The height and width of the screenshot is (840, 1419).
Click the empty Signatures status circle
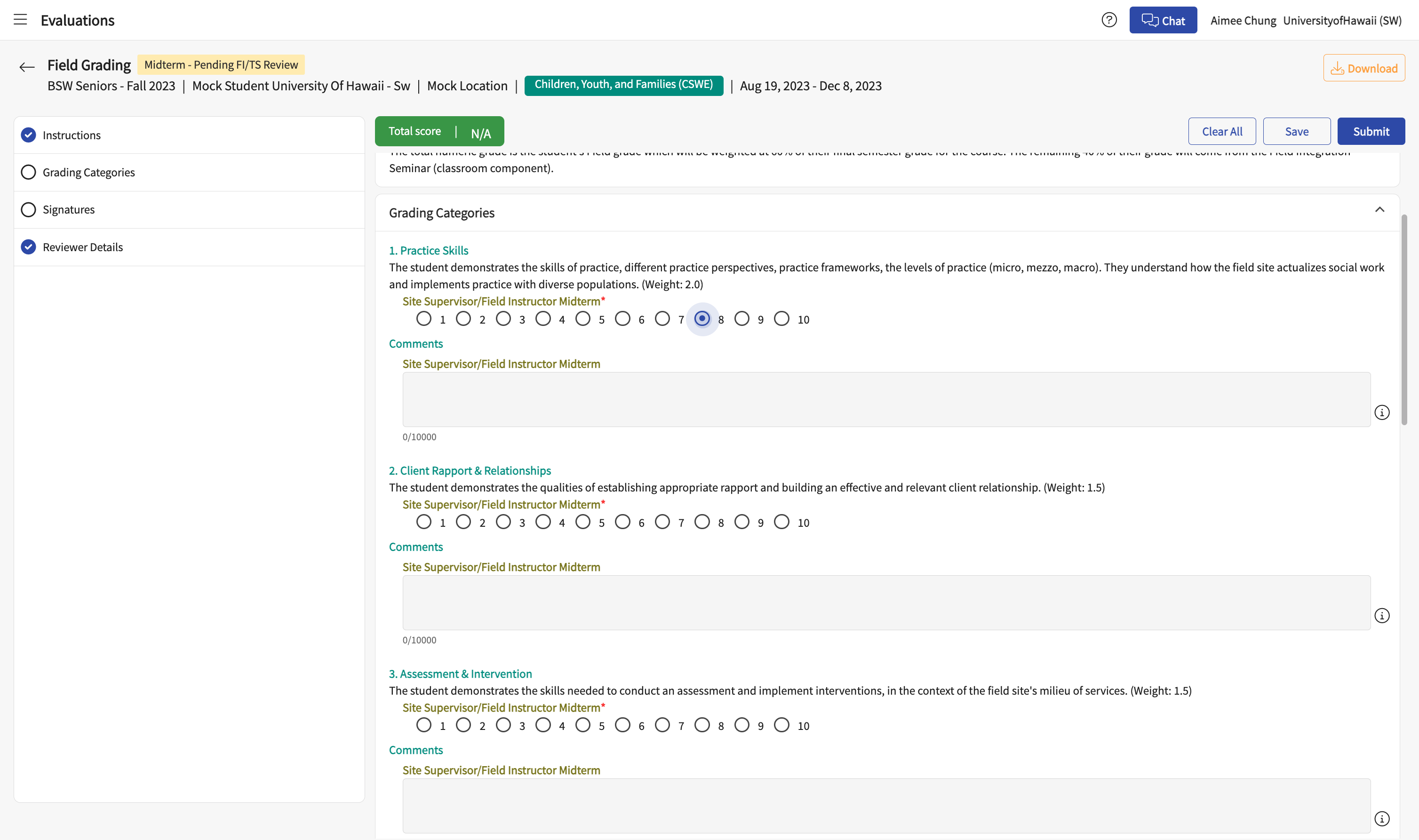[28, 210]
